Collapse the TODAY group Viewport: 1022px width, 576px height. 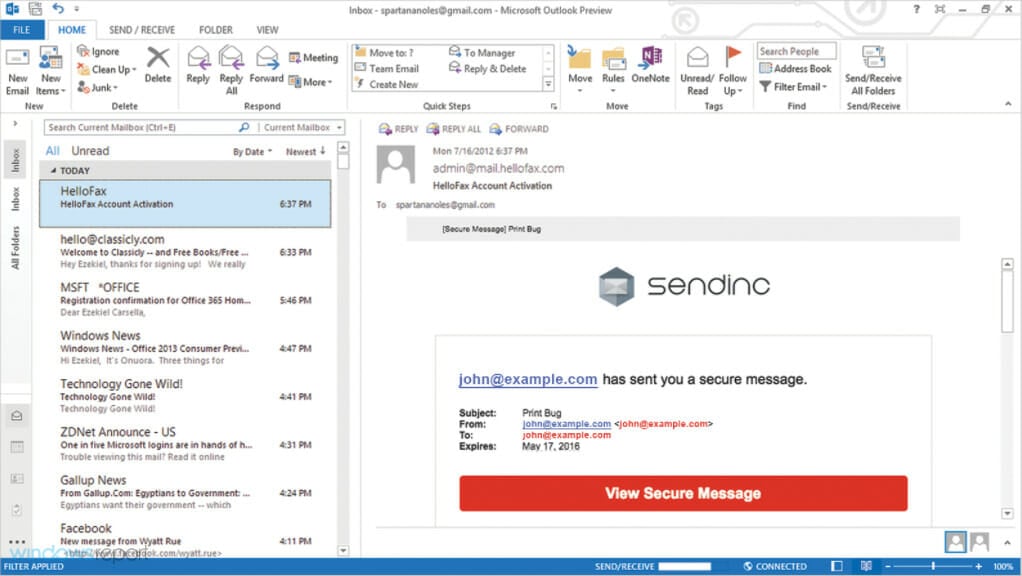[53, 171]
